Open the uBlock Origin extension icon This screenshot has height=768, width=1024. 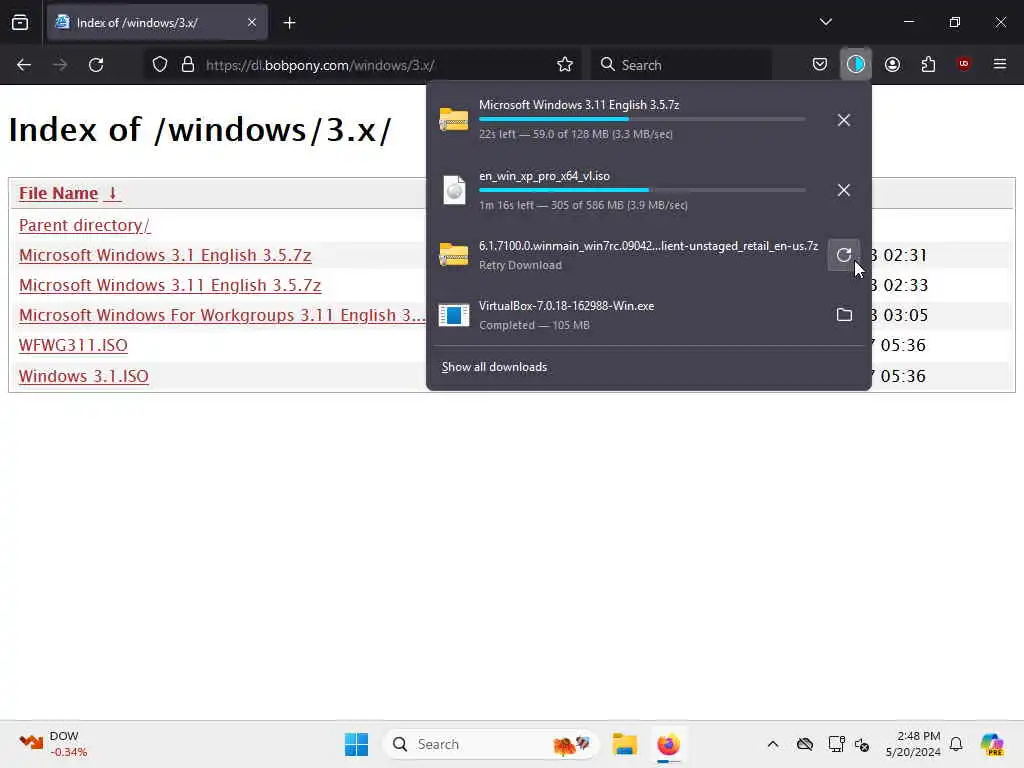963,64
